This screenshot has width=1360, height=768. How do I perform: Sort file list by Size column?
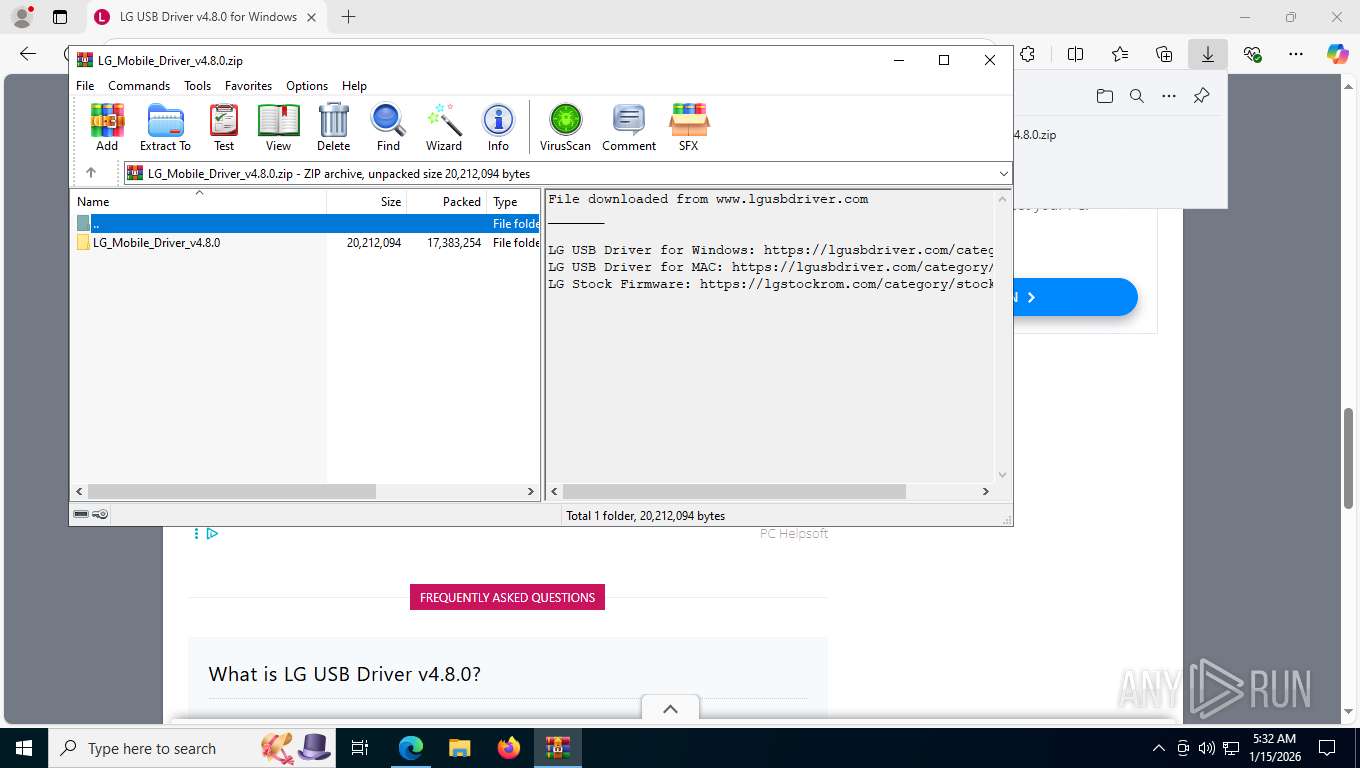pyautogui.click(x=367, y=201)
